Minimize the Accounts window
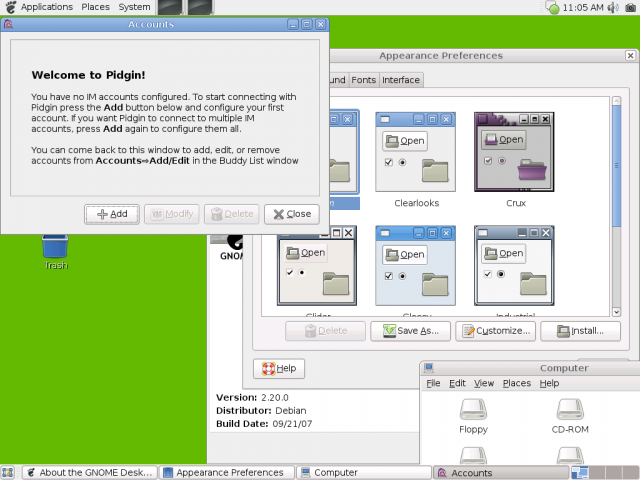This screenshot has height=480, width=640. tap(293, 24)
